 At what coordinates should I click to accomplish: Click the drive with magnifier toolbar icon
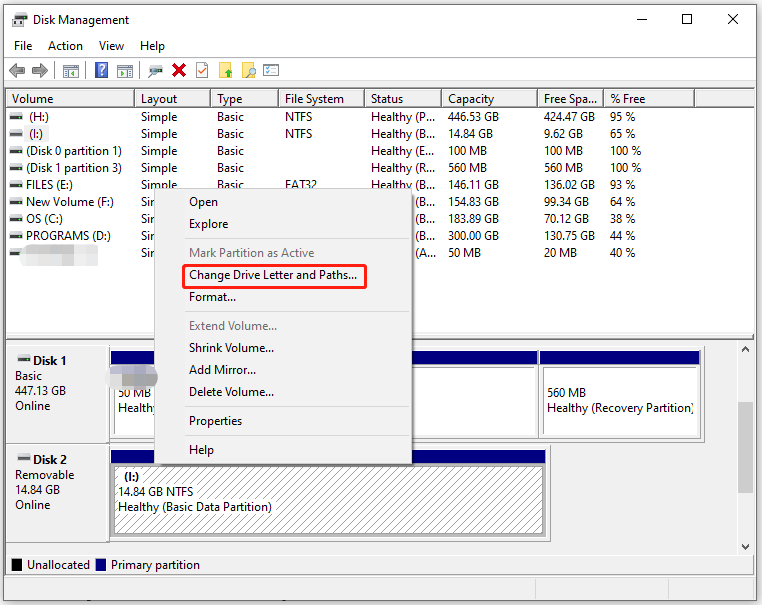tap(156, 71)
